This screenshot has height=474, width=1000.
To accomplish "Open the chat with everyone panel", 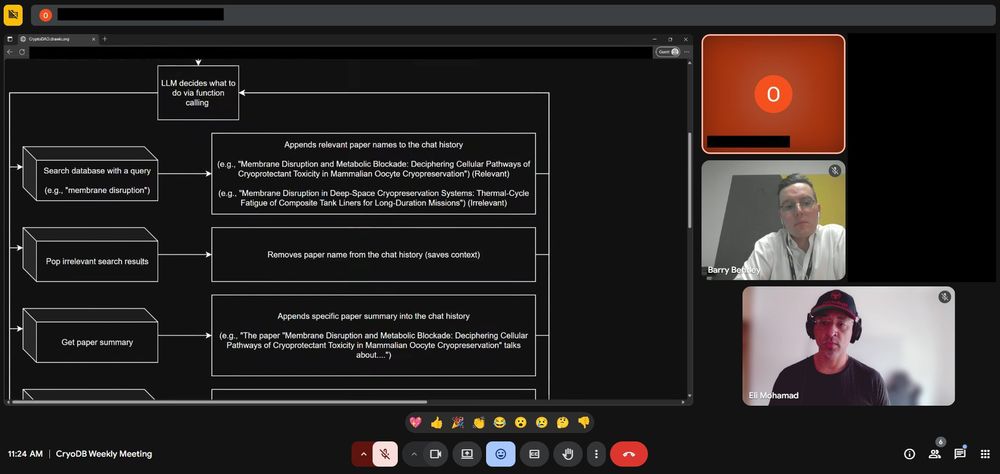I will click(x=960, y=454).
